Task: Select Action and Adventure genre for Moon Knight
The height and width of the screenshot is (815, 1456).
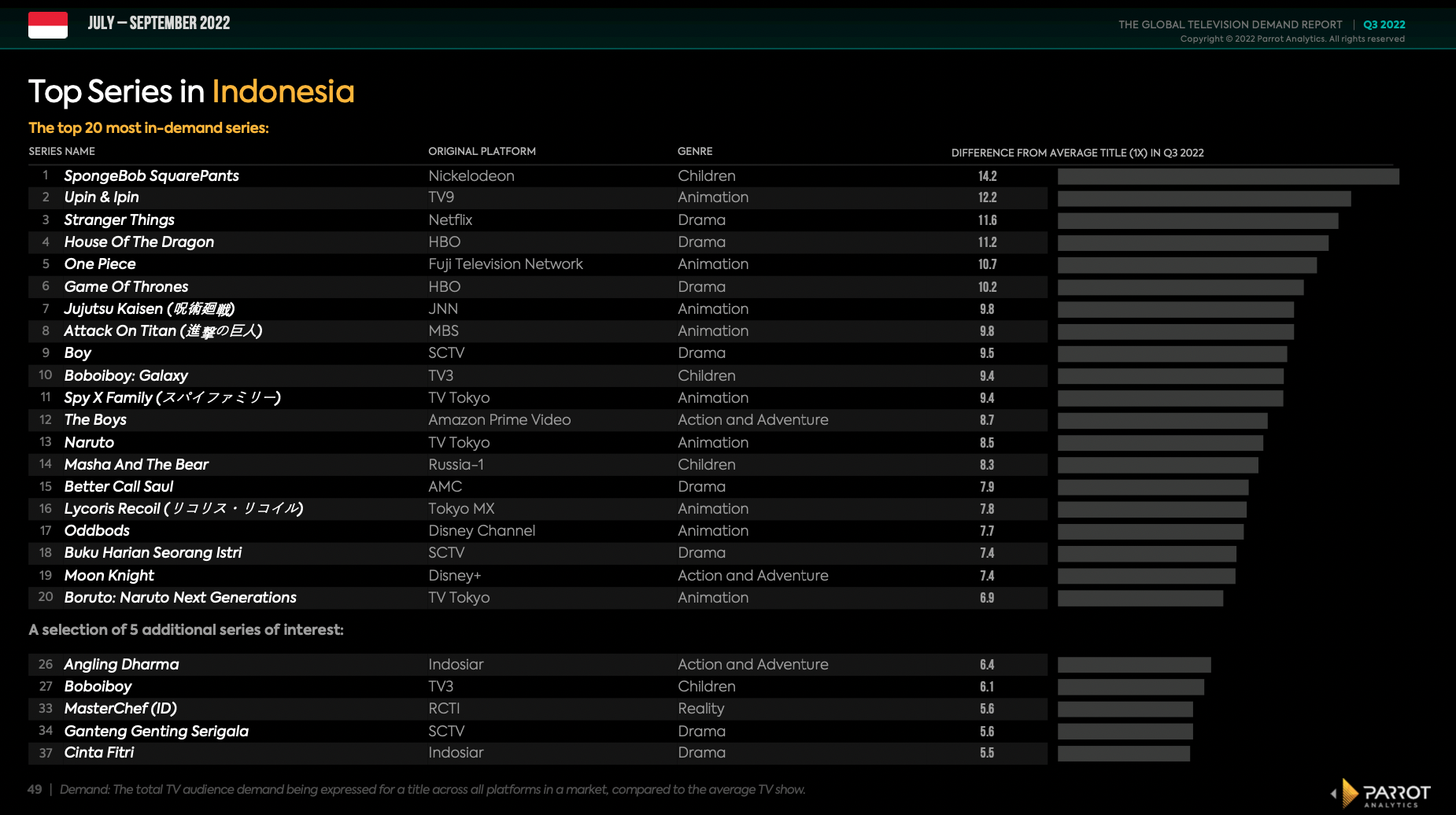Action: tap(753, 576)
